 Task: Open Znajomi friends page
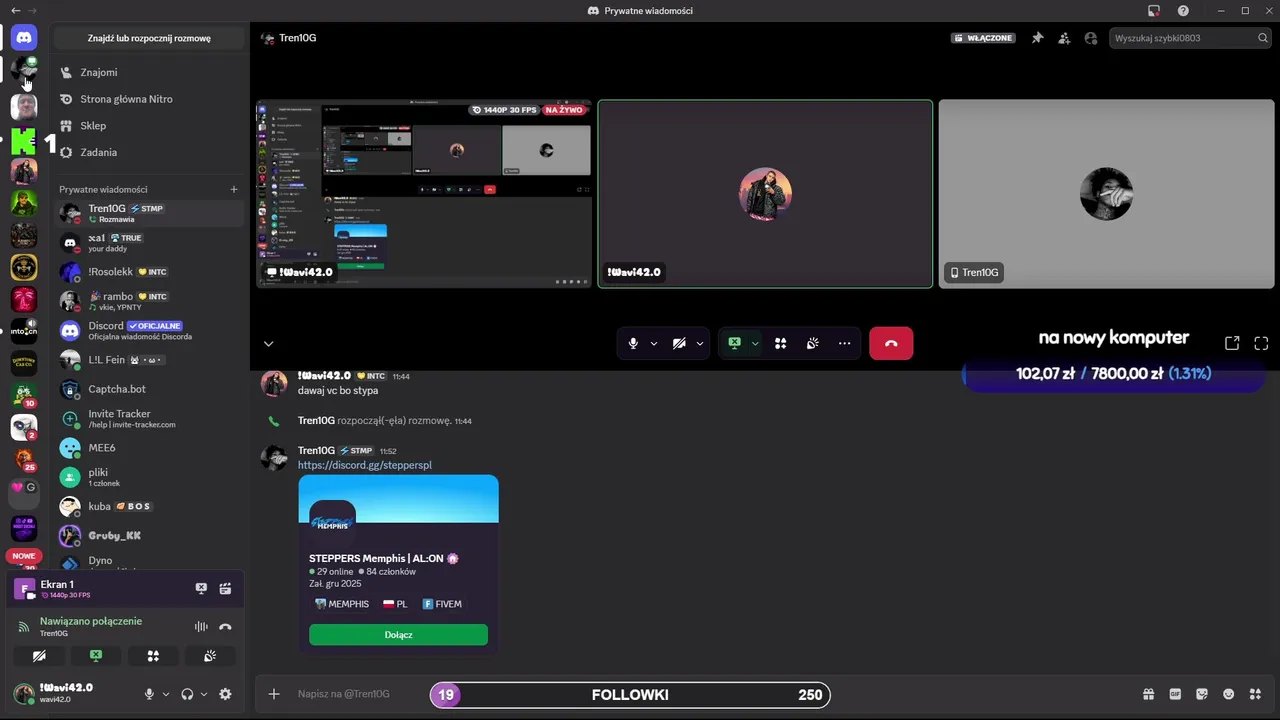tap(149, 72)
